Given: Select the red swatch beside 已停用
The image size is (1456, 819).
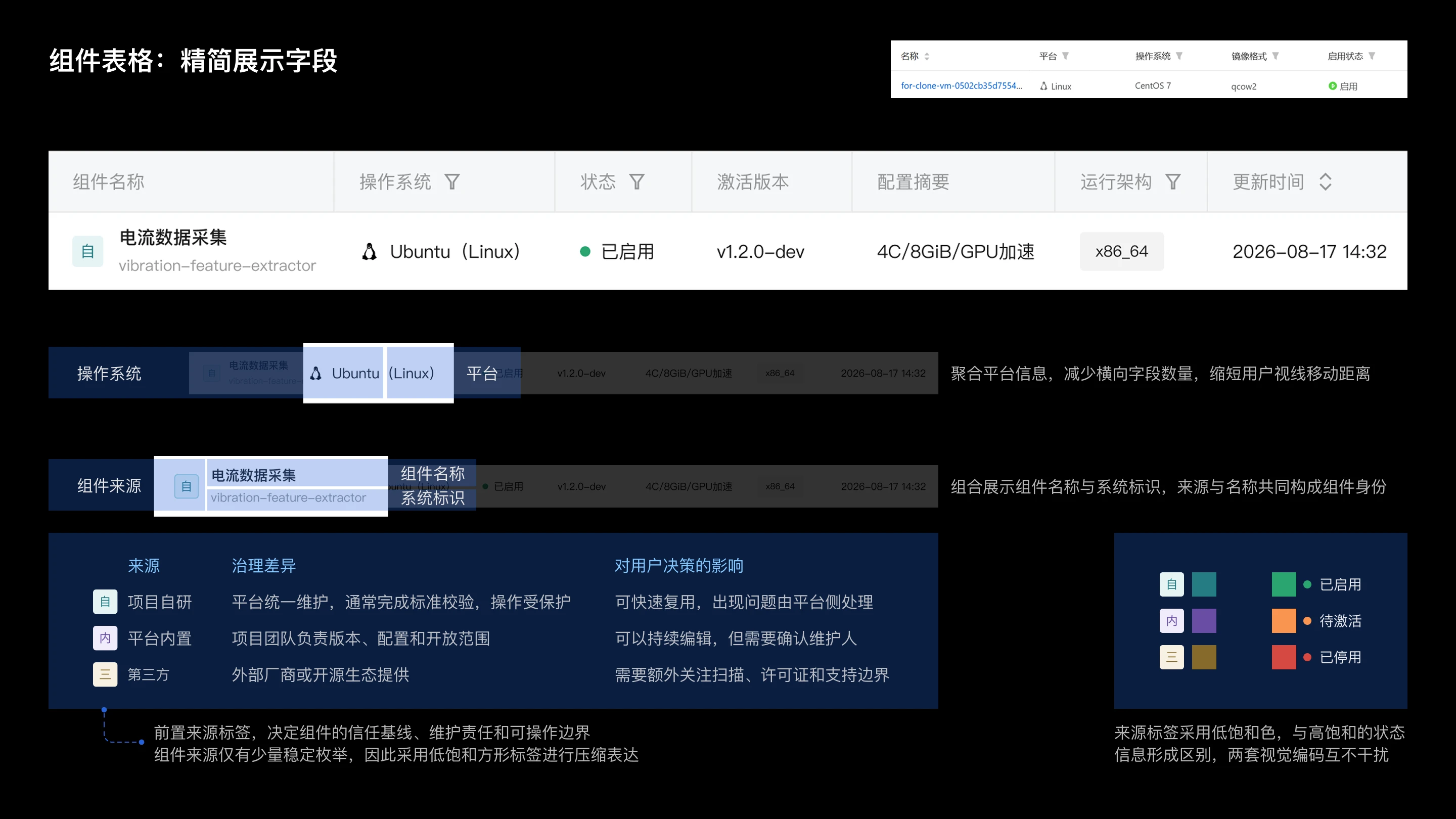Looking at the screenshot, I should (1284, 657).
